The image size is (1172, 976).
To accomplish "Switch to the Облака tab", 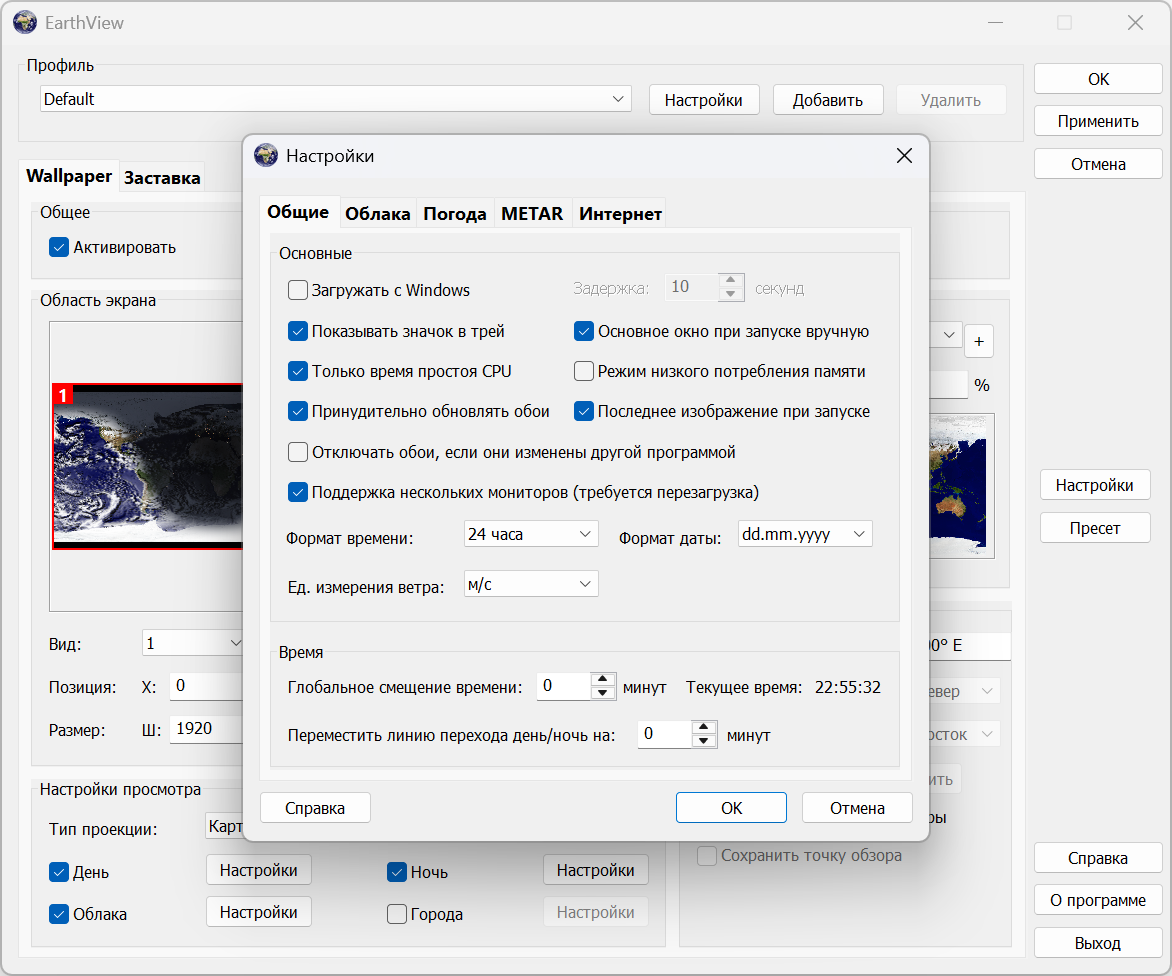I will [377, 214].
